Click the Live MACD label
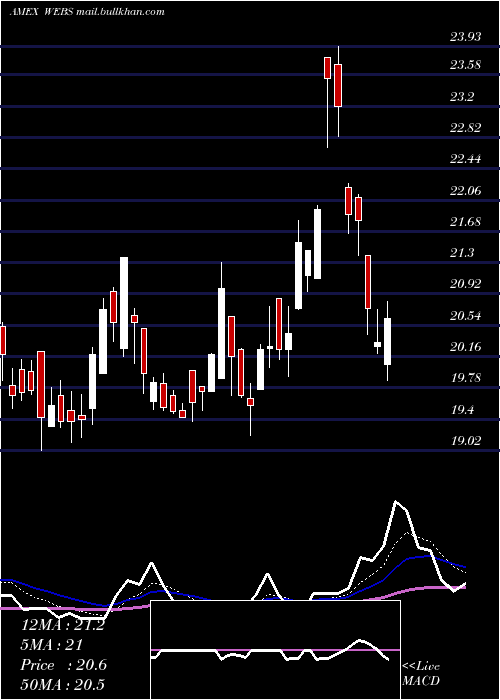This screenshot has width=500, height=700. pos(421,673)
